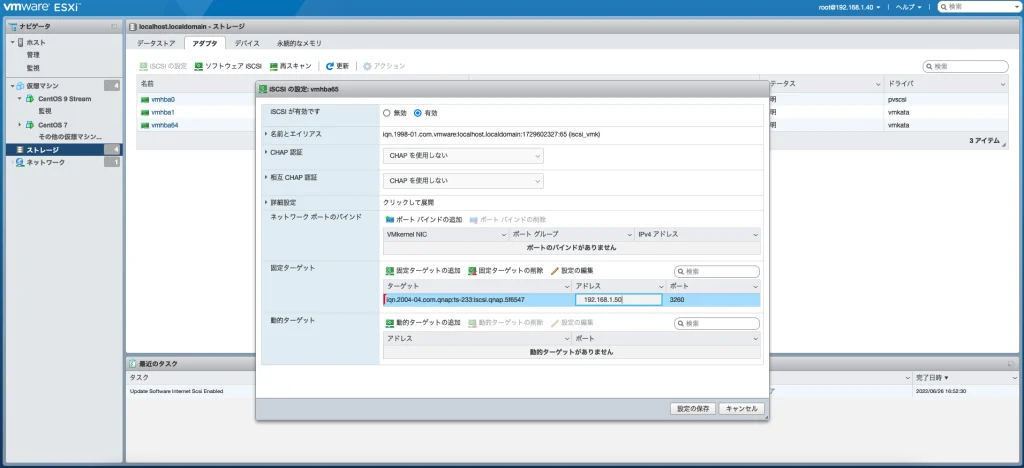This screenshot has height=468, width=1024.
Task: Click Add static target (固定ターゲットの追加)
Action: [x=423, y=270]
